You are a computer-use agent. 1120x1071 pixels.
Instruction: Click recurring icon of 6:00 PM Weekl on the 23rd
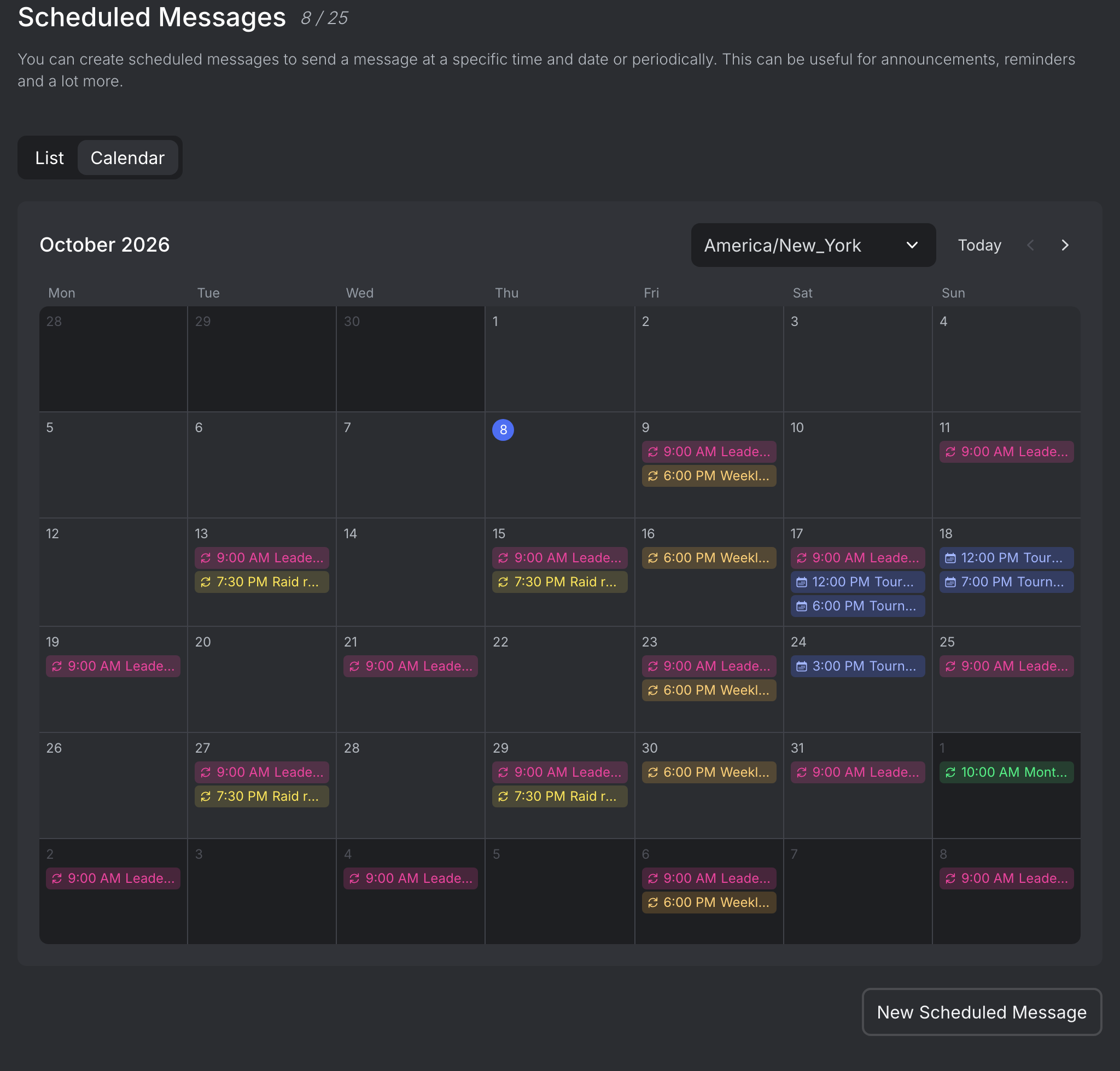click(652, 690)
